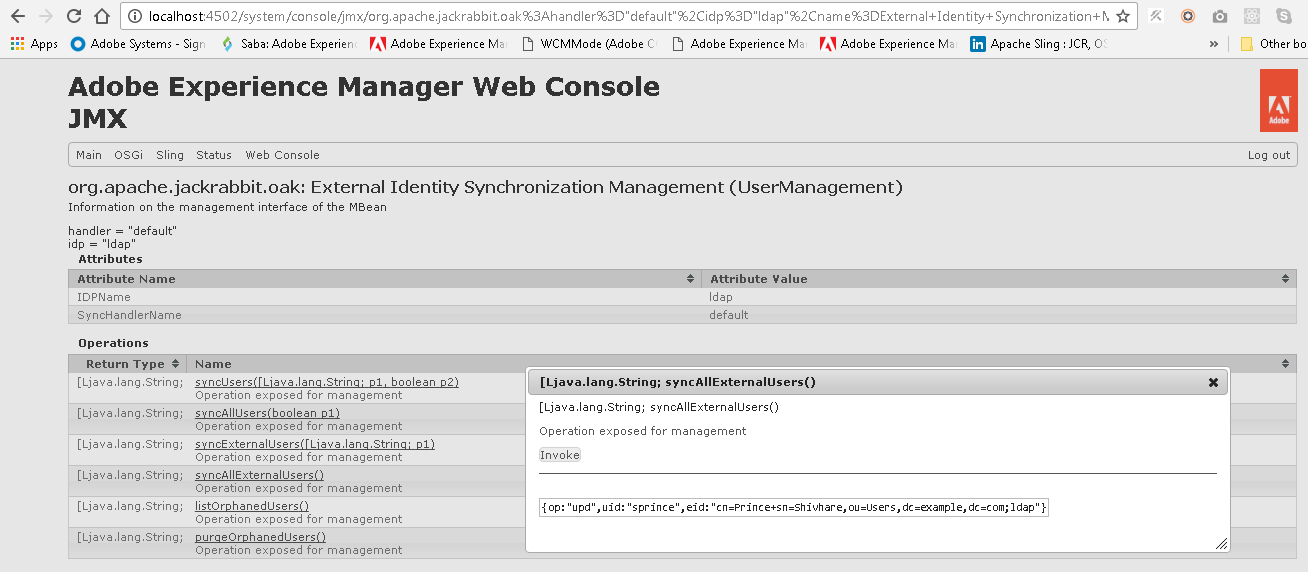Click the crossed-tools extension icon
Viewport: 1308px width, 572px height.
(x=1156, y=16)
